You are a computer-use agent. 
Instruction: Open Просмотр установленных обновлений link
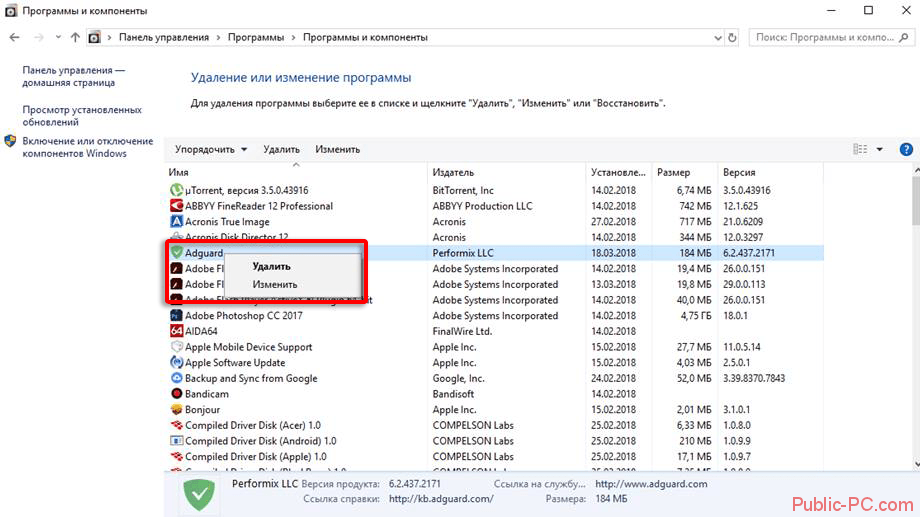82,116
